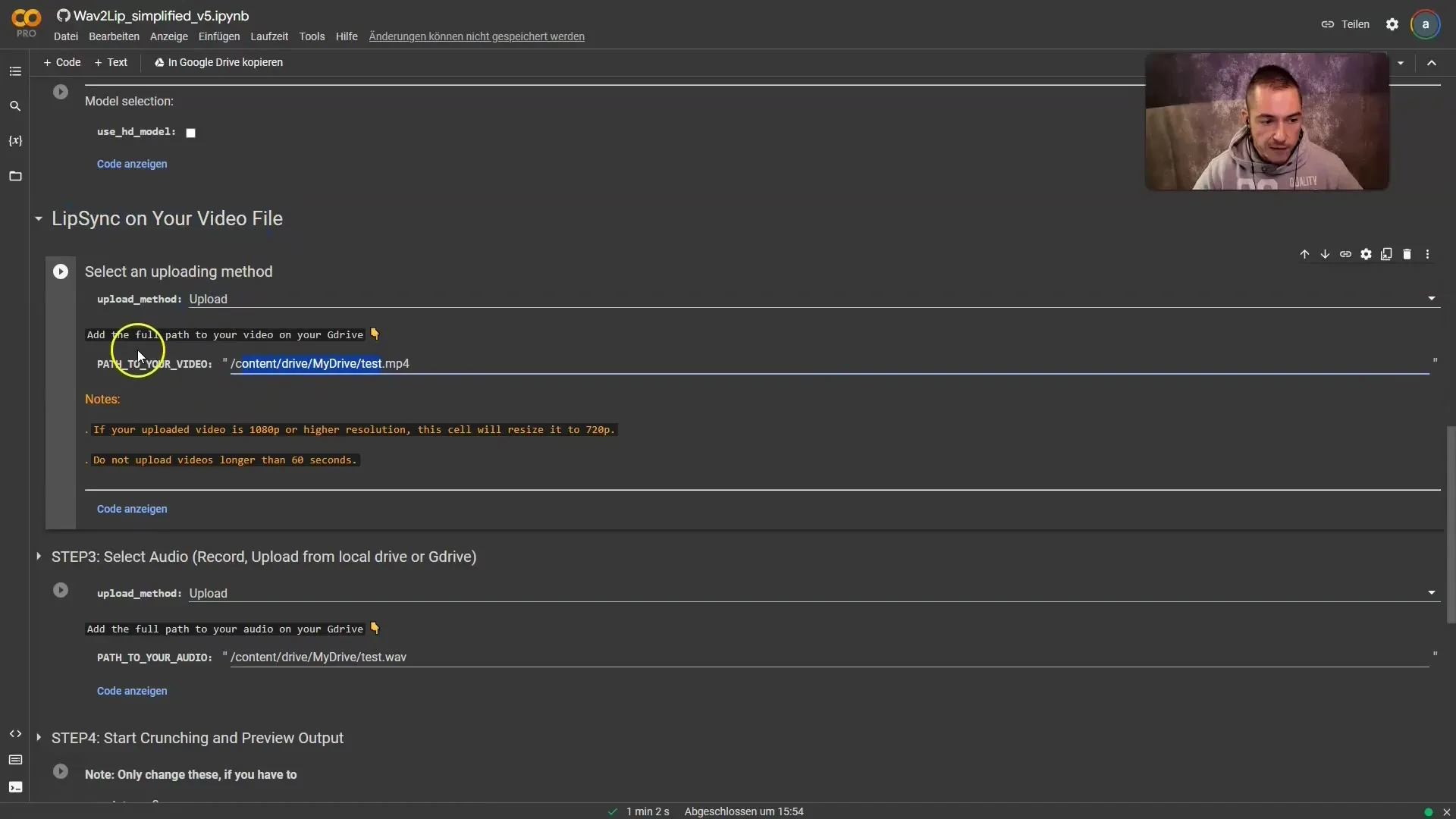
Task: Add a new Text cell
Action: coord(111,62)
